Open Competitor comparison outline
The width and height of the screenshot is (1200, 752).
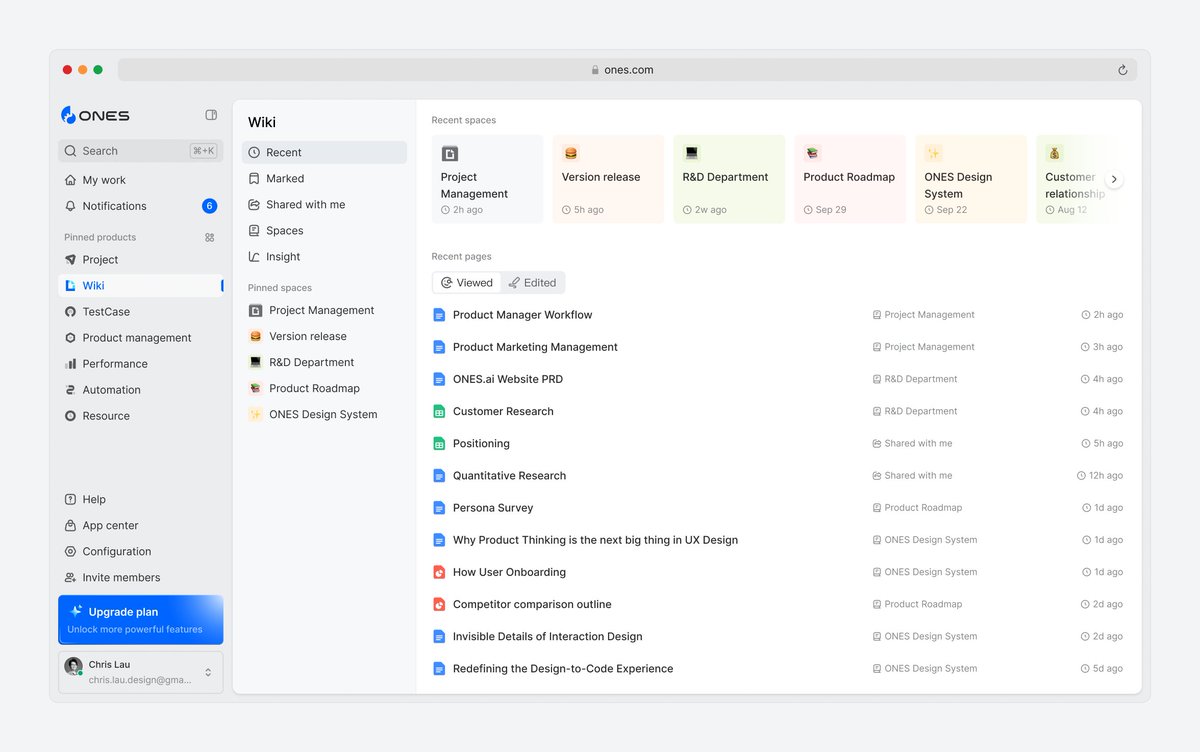(x=532, y=604)
